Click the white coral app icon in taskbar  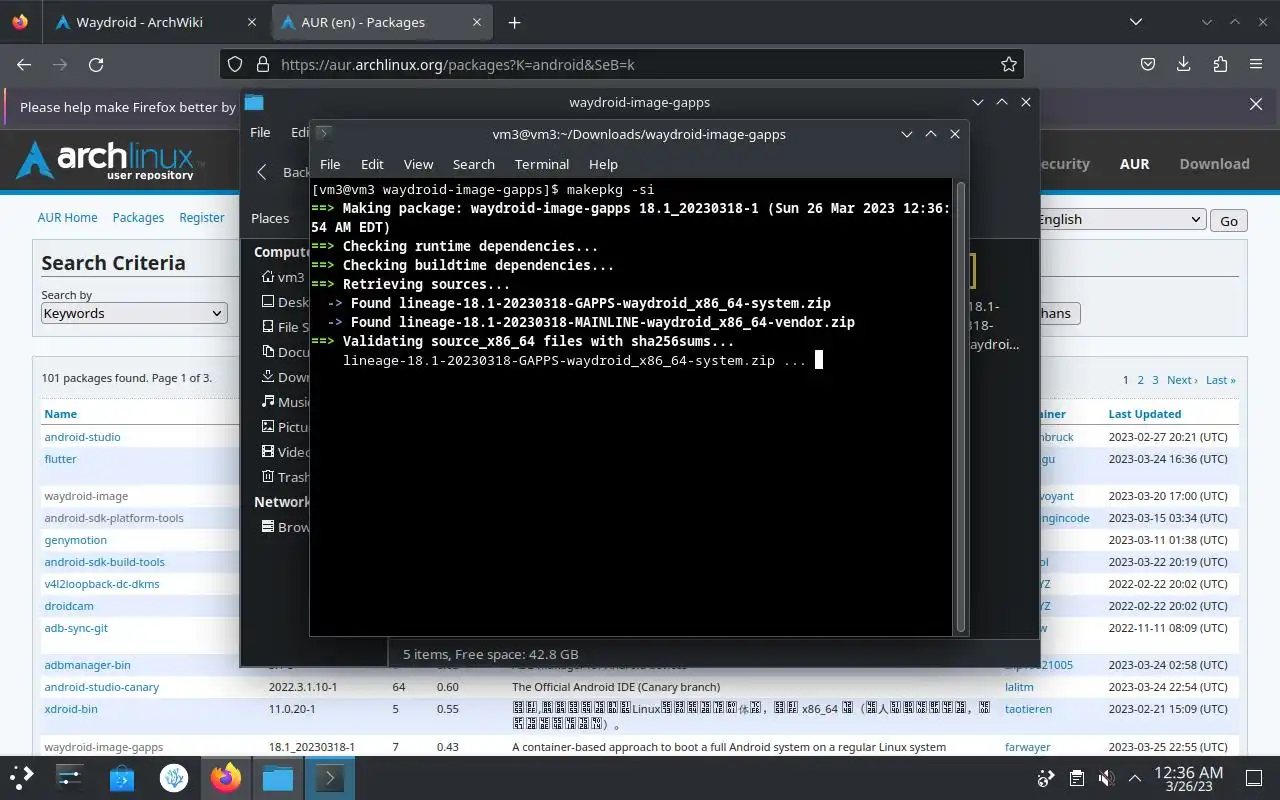[174, 777]
